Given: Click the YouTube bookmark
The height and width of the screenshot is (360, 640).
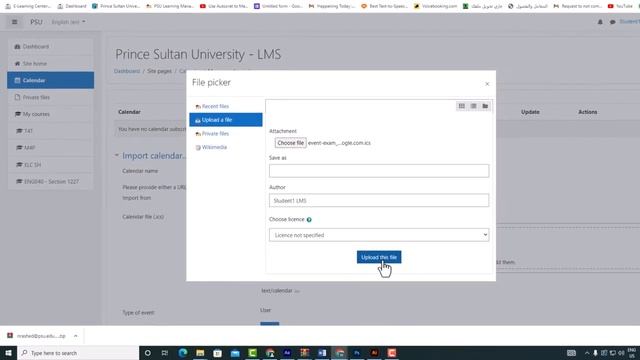Looking at the screenshot, I should pyautogui.click(x=620, y=6).
